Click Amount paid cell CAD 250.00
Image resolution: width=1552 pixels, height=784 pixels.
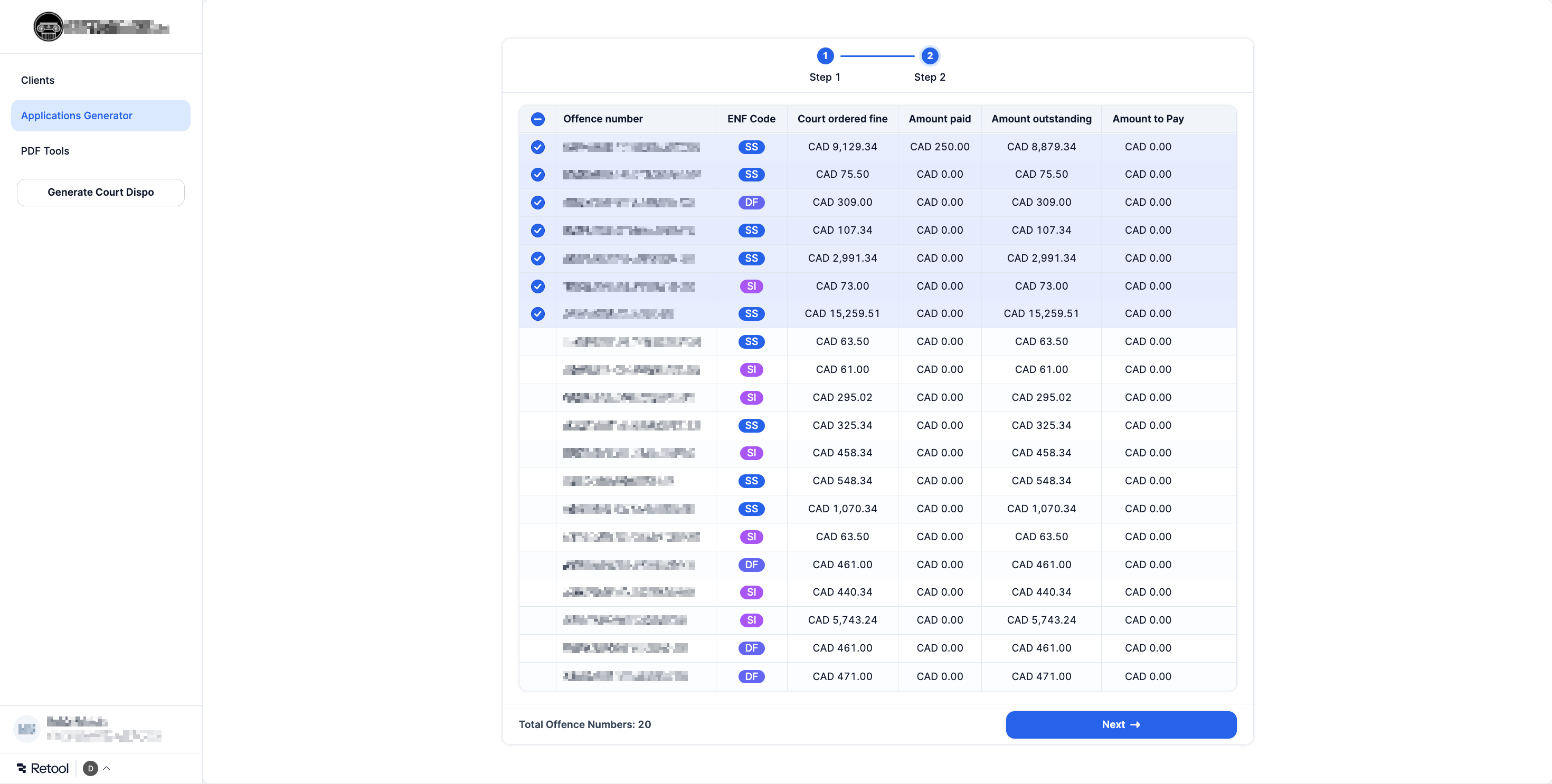coord(939,147)
